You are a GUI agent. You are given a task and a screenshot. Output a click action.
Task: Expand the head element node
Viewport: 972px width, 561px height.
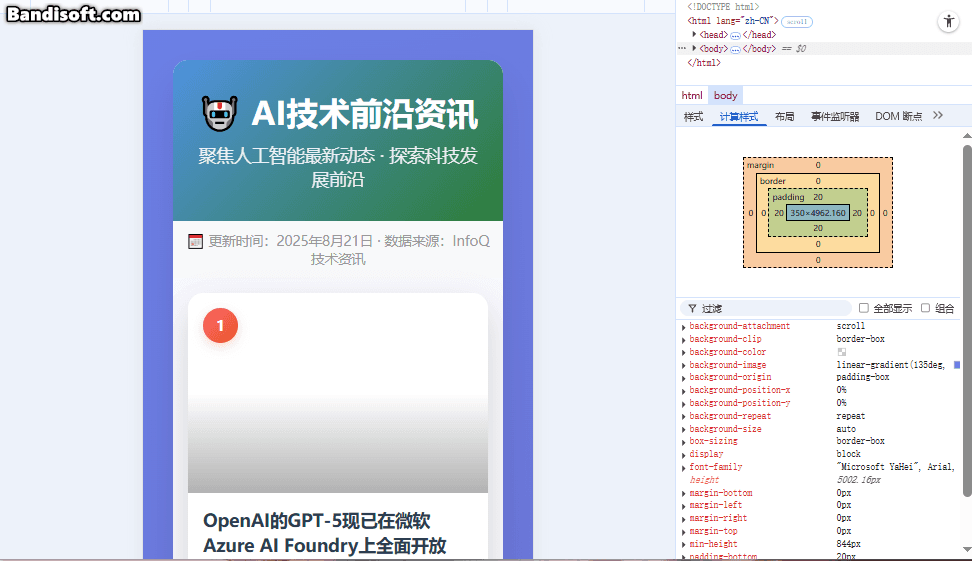point(694,35)
